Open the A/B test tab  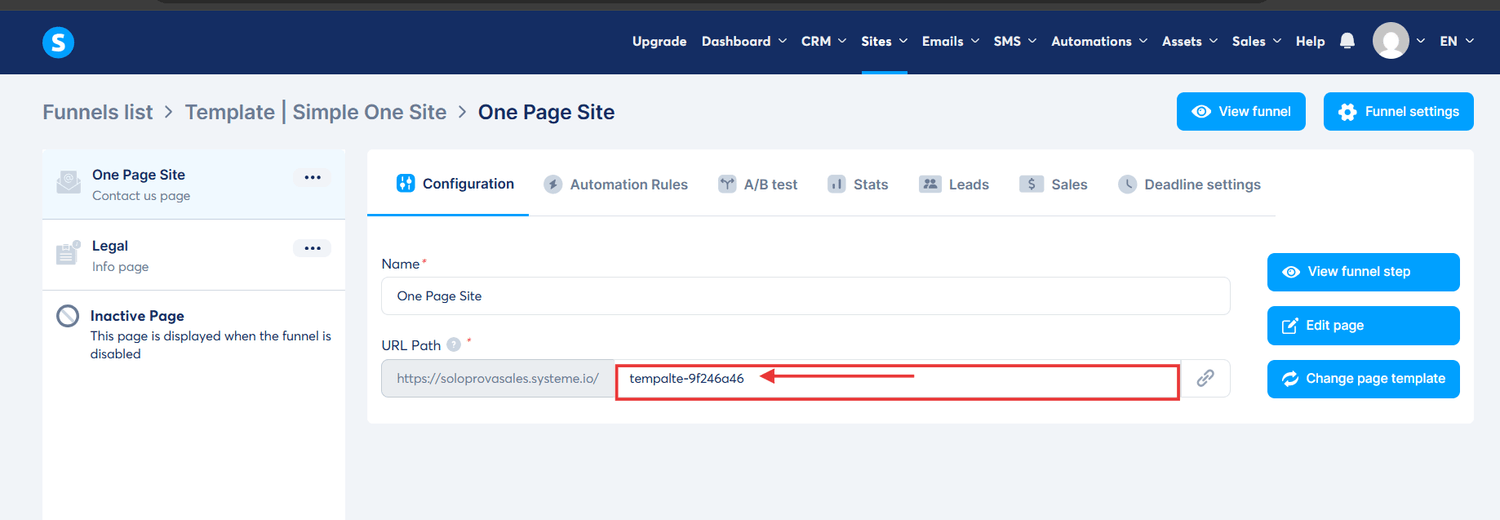(x=758, y=184)
